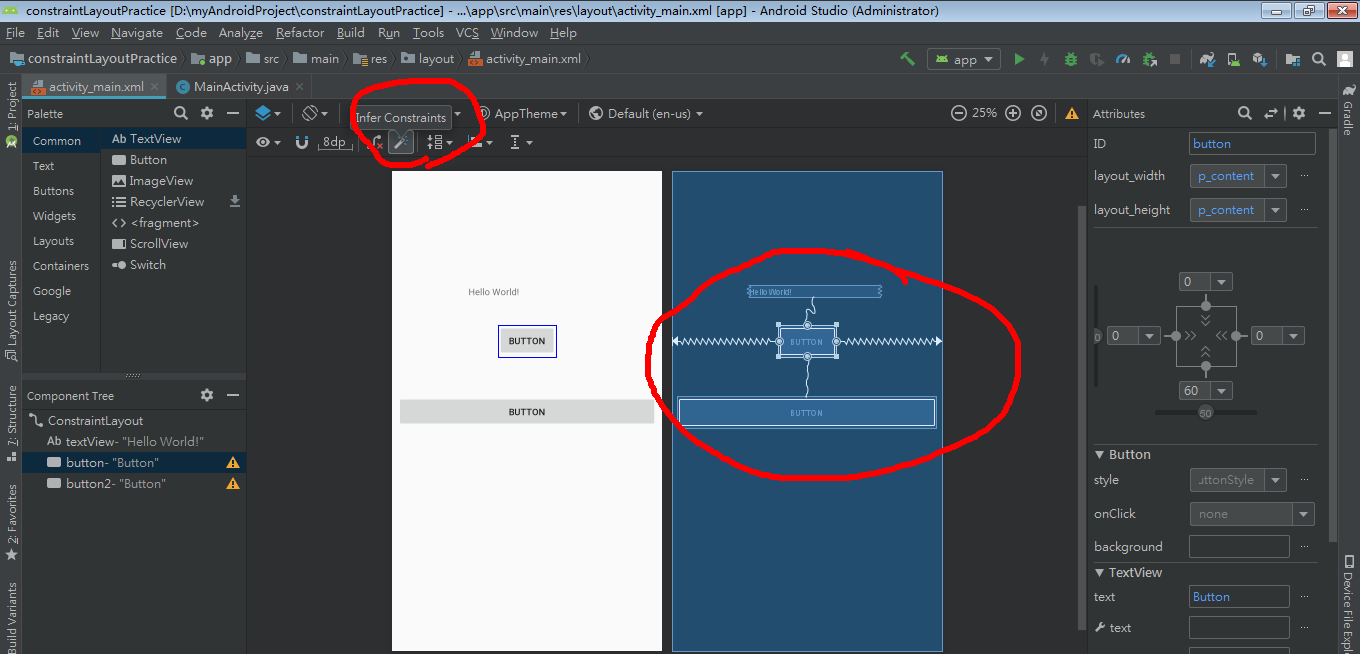This screenshot has width=1360, height=654.
Task: Open view options via eye icon
Action: coord(263,142)
